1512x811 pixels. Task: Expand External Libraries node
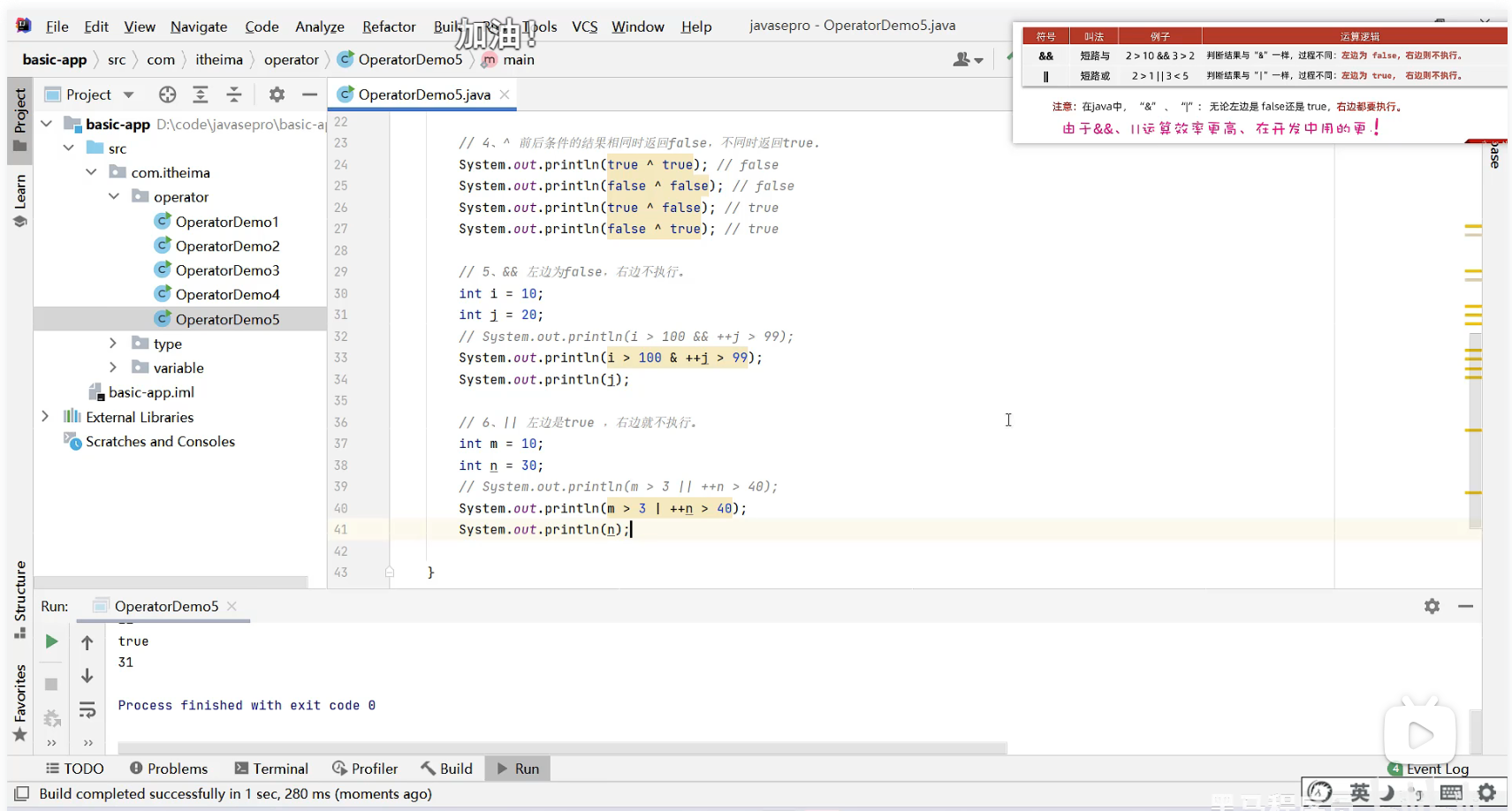click(45, 416)
